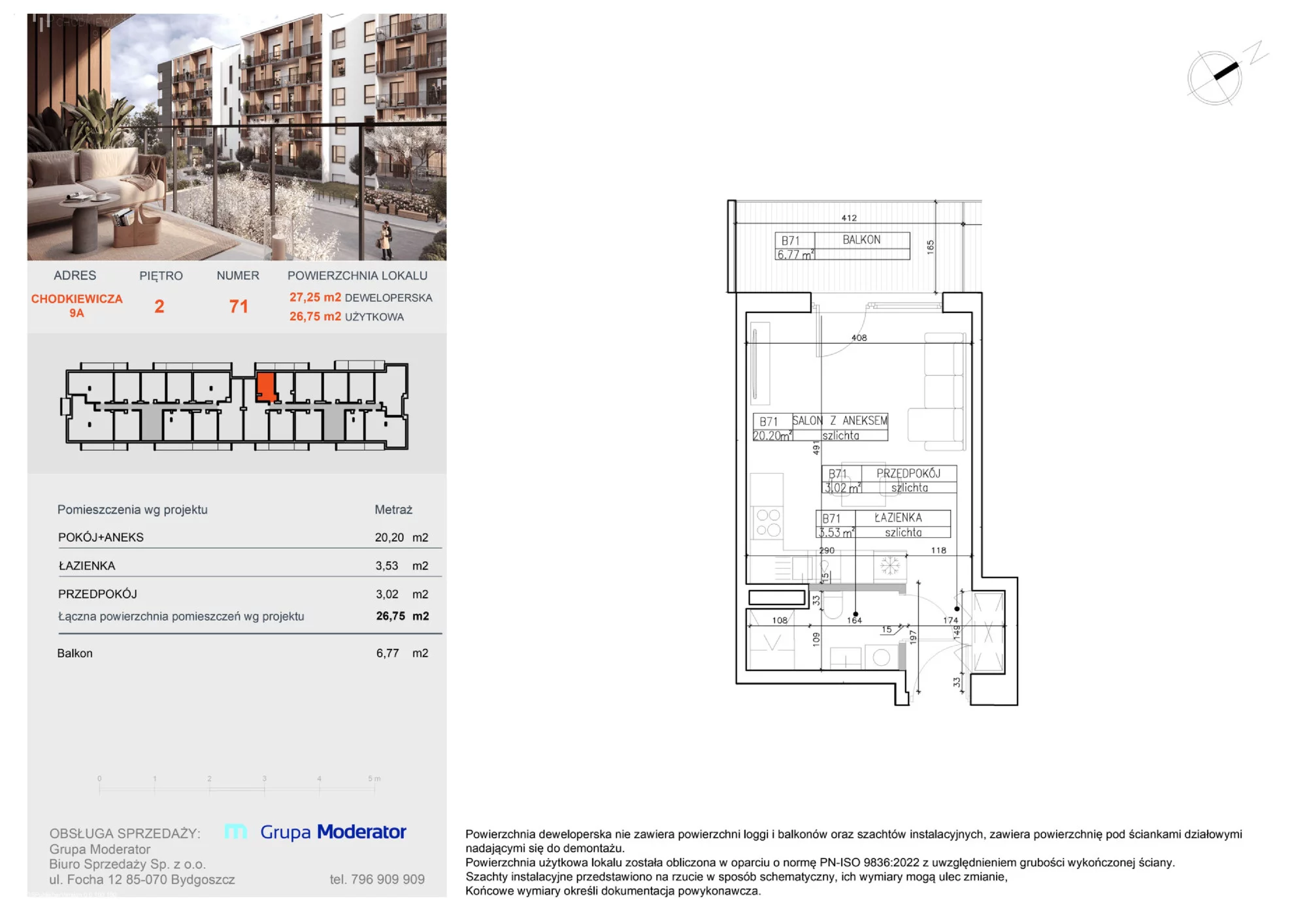Click the Metraż column header
Viewport: 1307px width, 924px height.
click(x=393, y=510)
